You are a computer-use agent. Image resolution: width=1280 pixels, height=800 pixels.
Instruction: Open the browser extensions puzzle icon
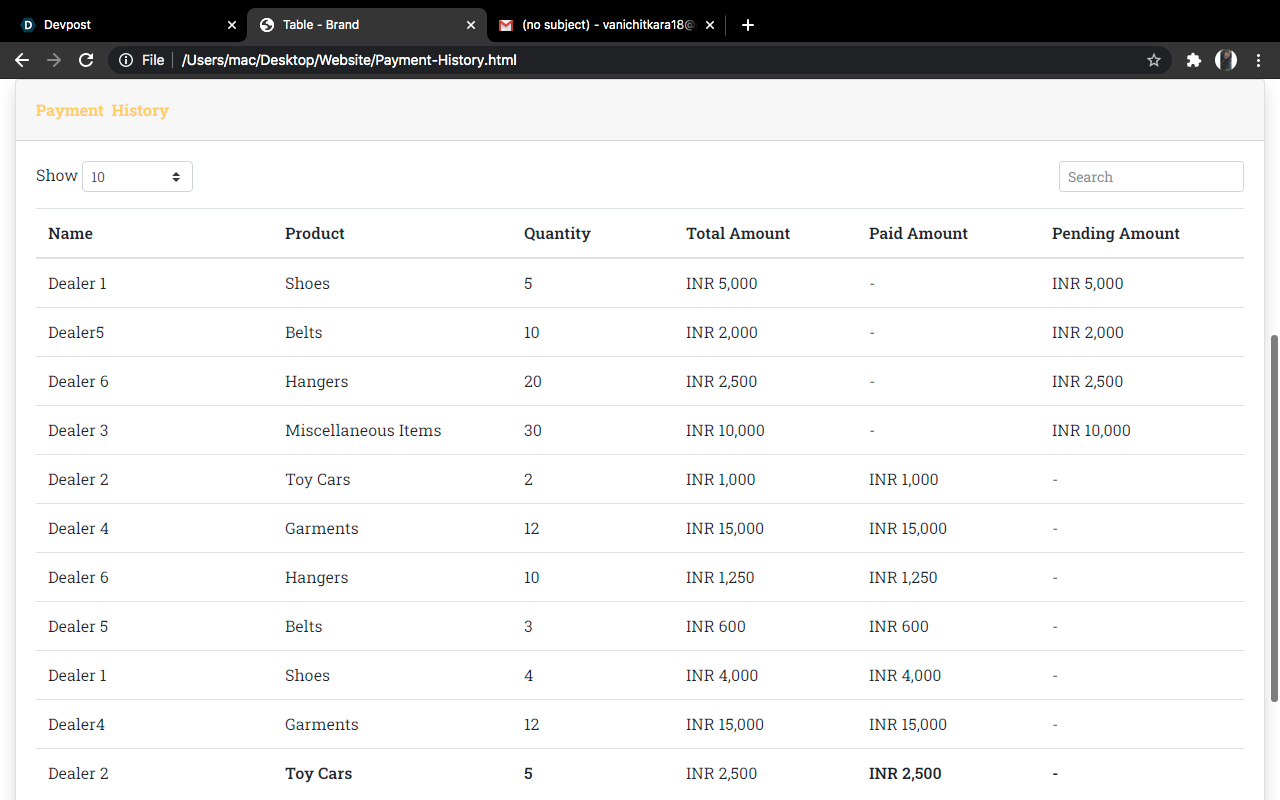coord(1193,60)
